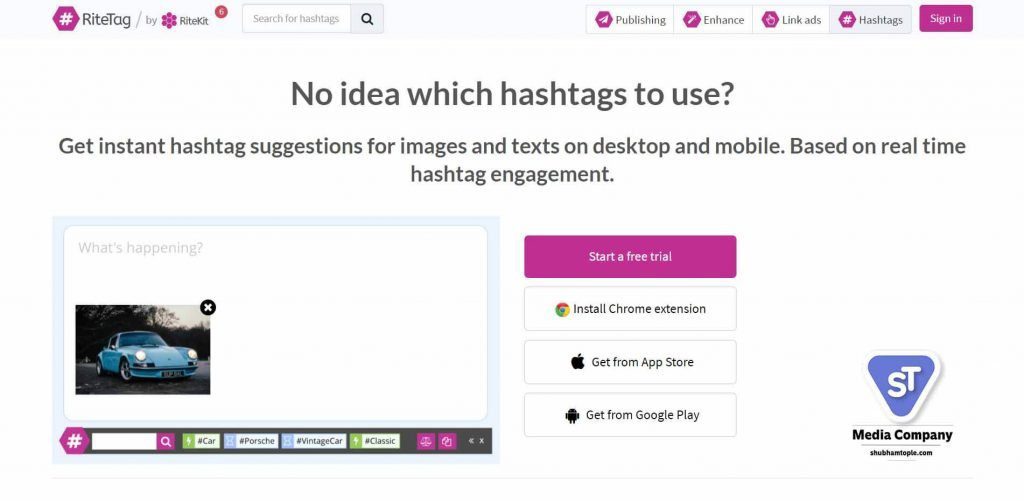Screen dimensions: 1024x501
Task: Select the Hashtags menu tab
Action: coord(871,20)
